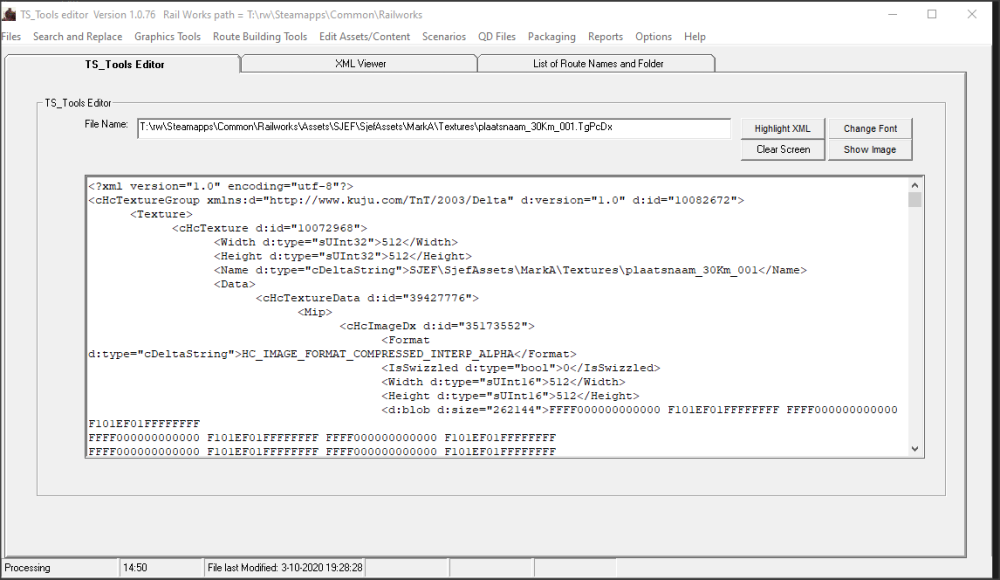Viewport: 1000px width, 580px height.
Task: Open the Packaging menu
Action: [551, 37]
